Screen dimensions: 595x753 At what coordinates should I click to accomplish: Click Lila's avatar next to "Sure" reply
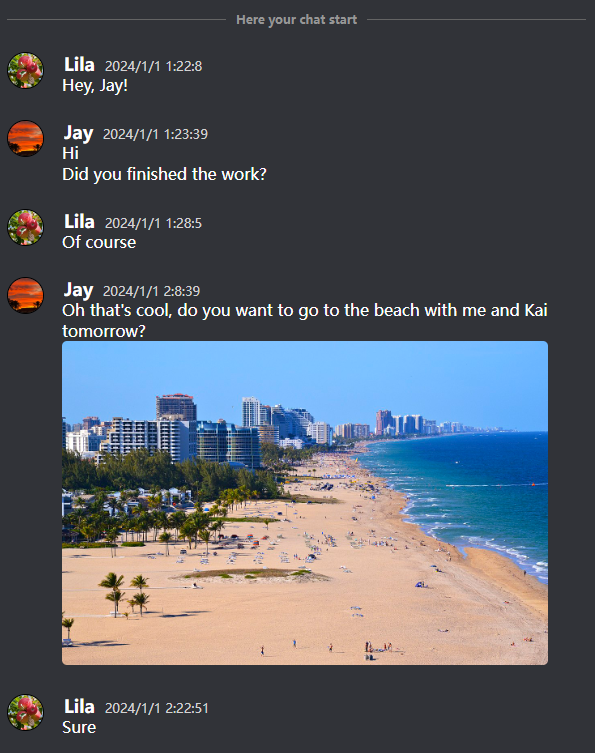(25, 713)
